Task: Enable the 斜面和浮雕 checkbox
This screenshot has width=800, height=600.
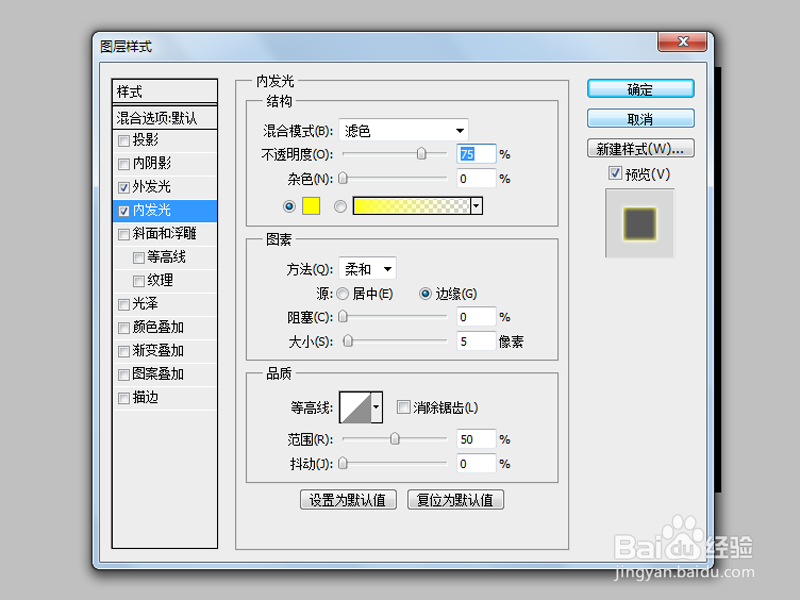Action: tap(123, 234)
